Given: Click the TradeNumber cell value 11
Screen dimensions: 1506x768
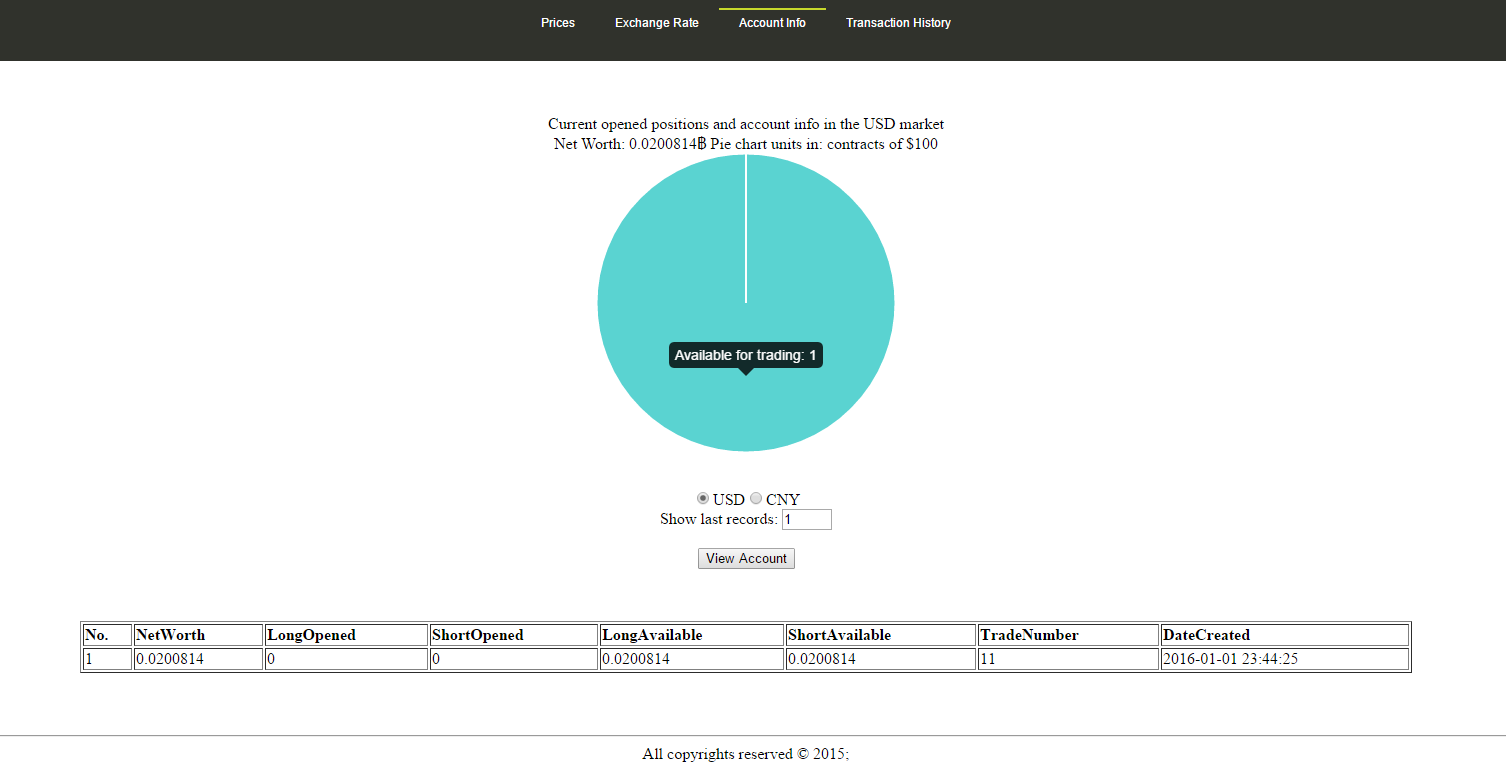Looking at the screenshot, I should tap(1068, 659).
